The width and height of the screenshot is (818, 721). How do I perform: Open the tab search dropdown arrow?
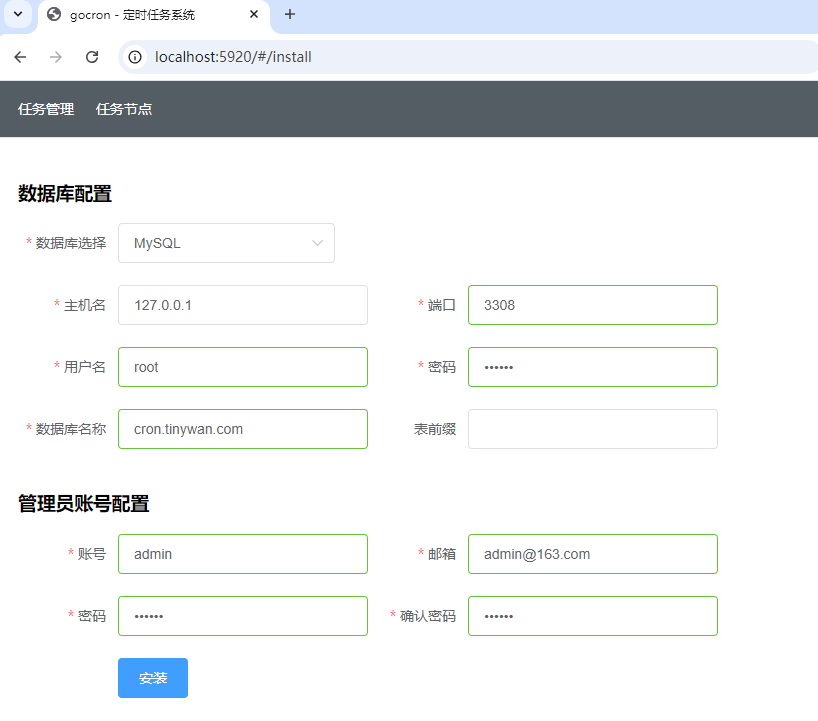pos(18,14)
